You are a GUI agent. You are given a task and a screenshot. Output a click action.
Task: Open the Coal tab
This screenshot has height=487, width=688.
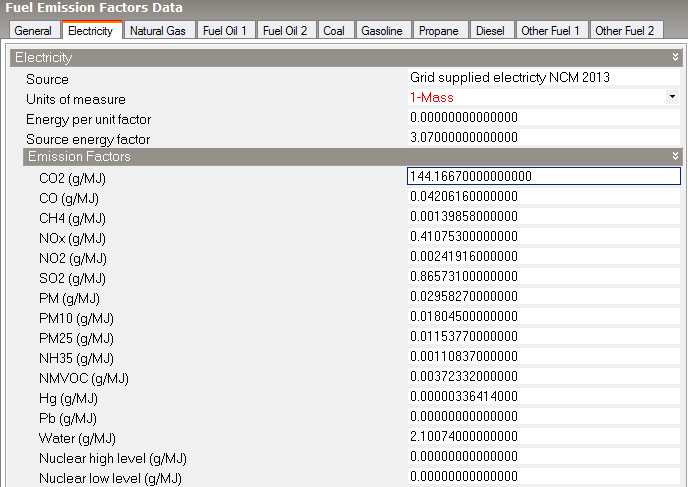334,31
